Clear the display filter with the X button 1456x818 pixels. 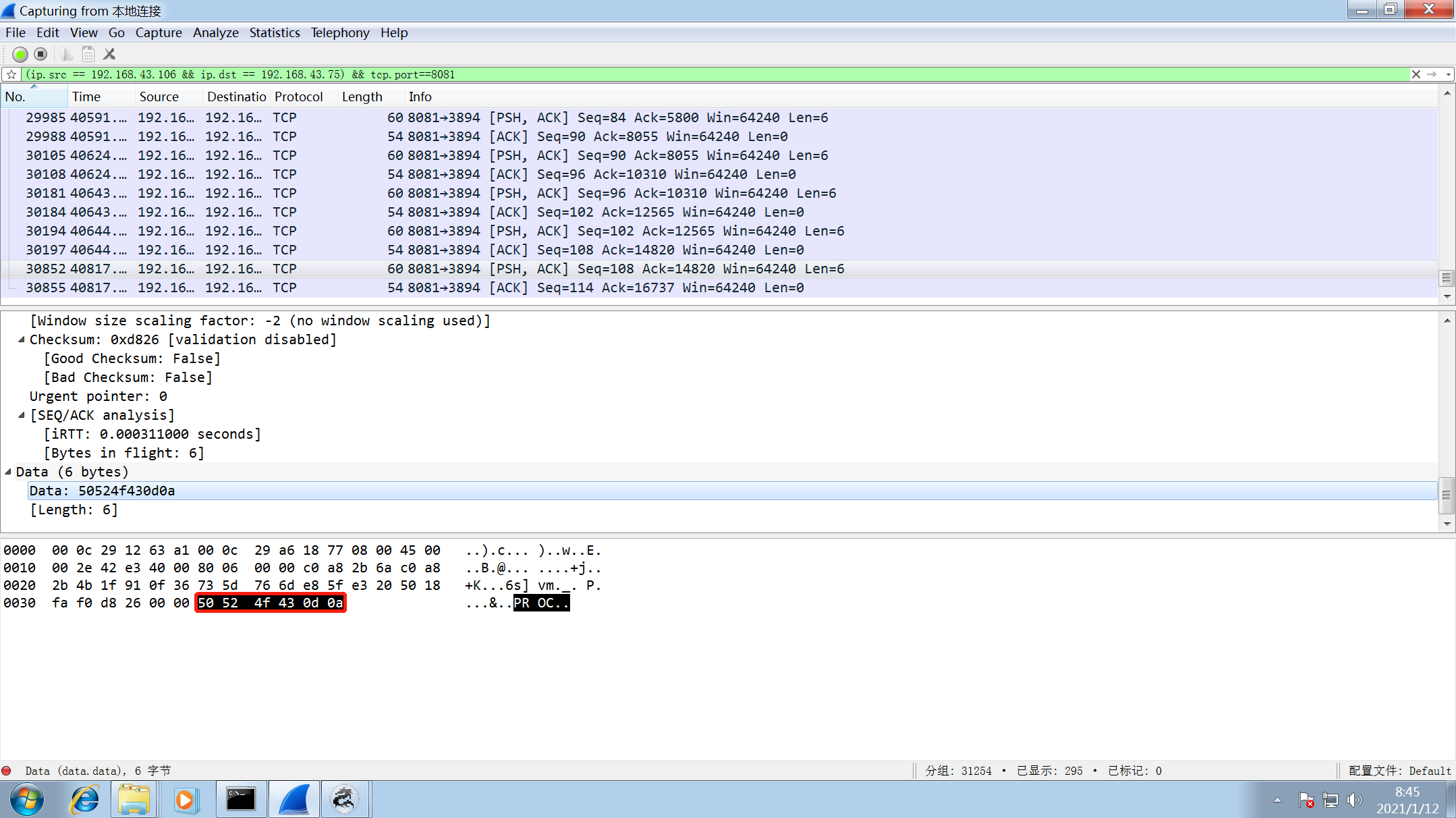click(x=1416, y=74)
